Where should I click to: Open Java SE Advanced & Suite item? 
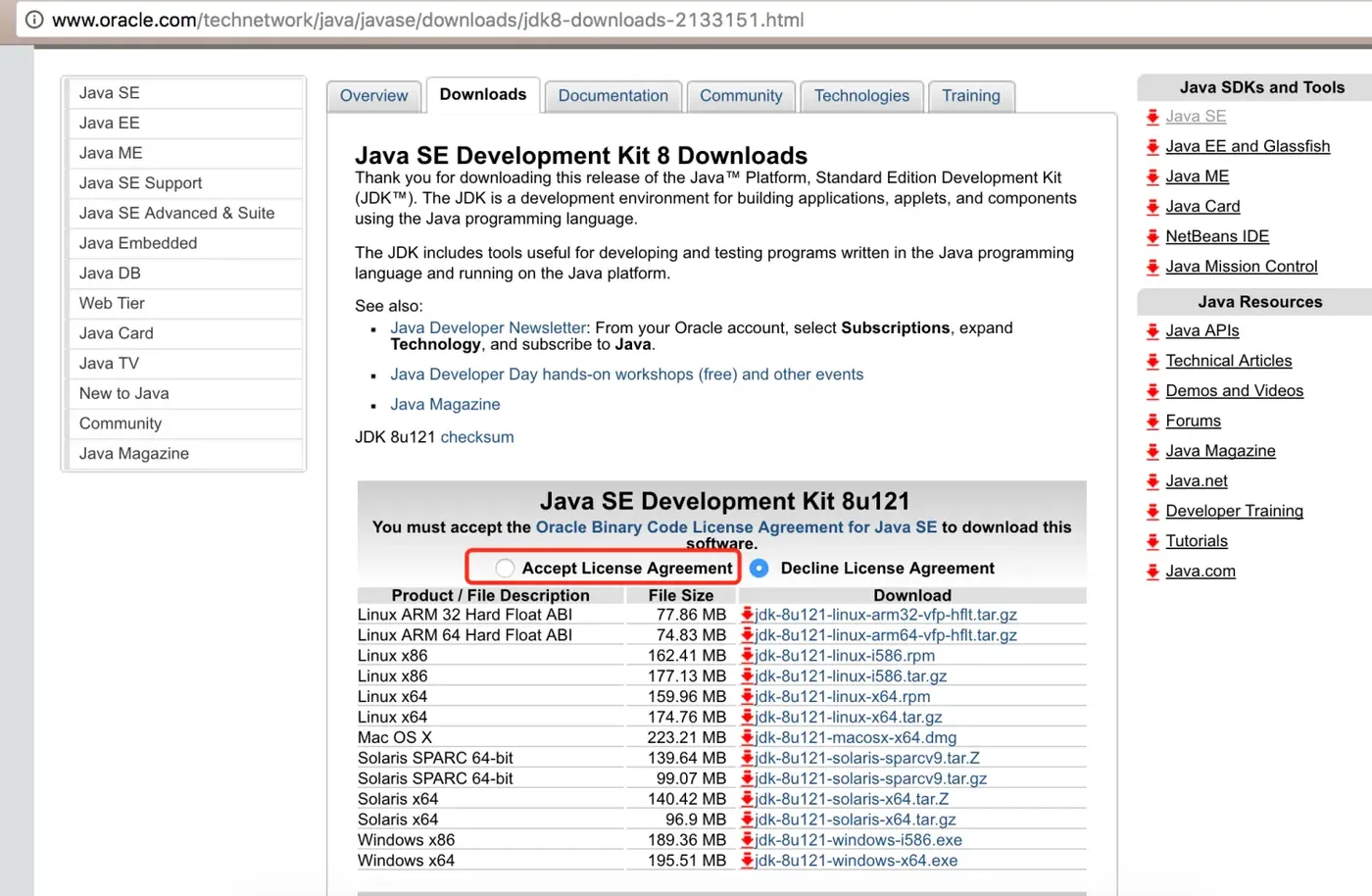[x=184, y=214]
